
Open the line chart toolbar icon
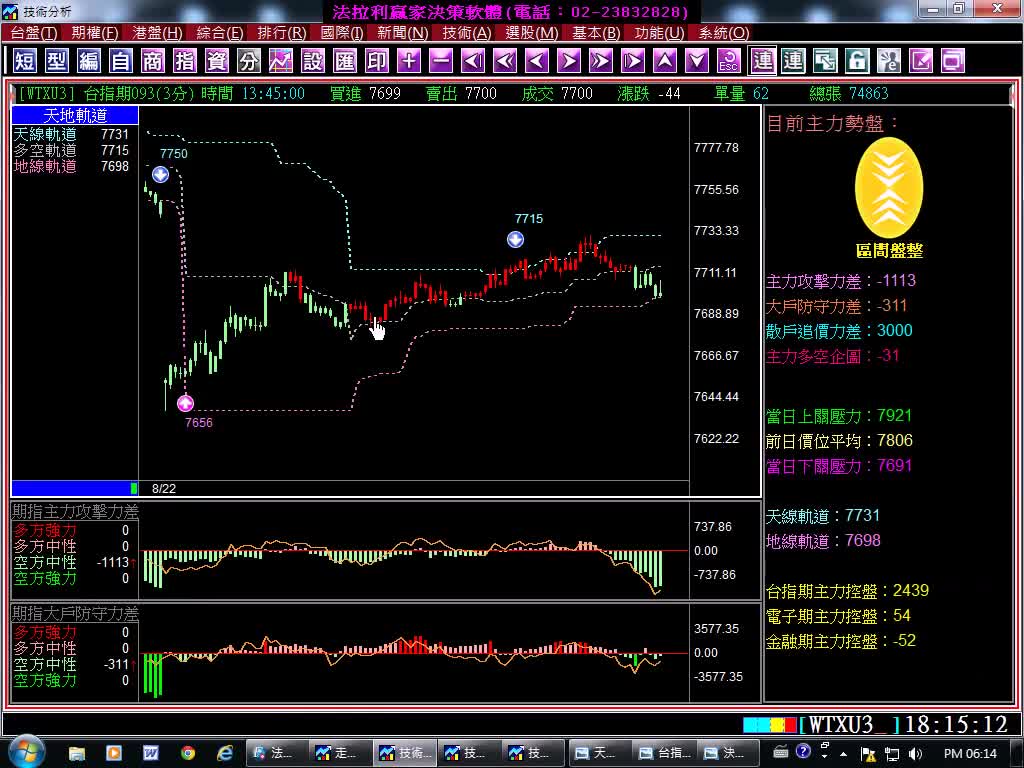click(281, 61)
